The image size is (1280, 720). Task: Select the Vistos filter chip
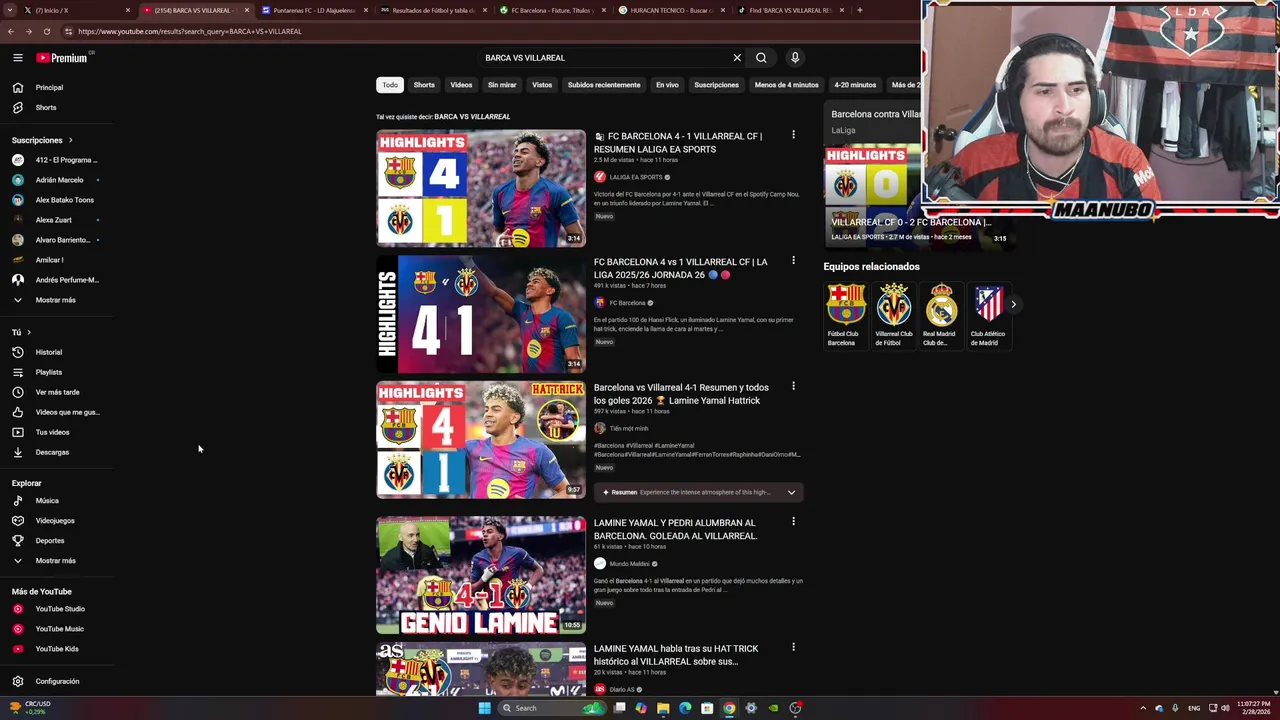tap(542, 85)
